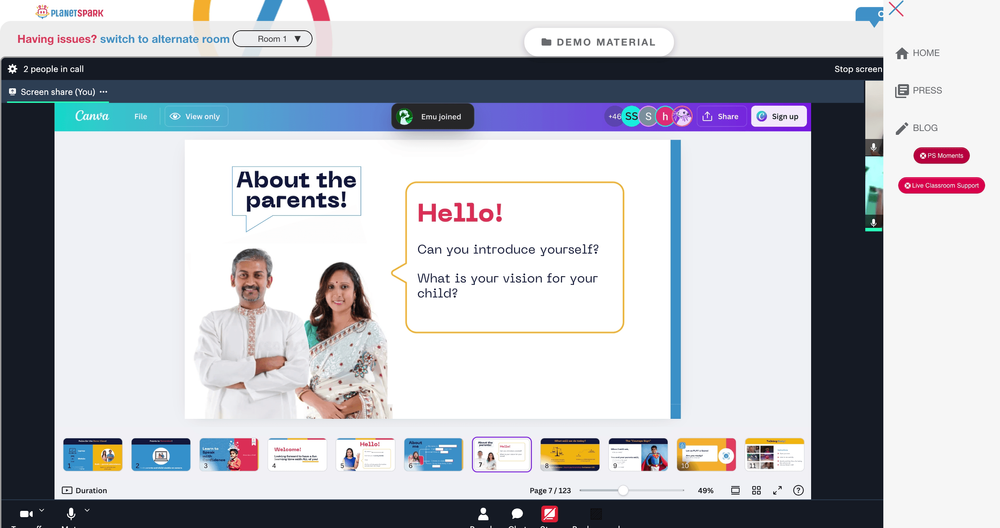
Task: Click the lower video tile microphone icon
Action: point(874,223)
